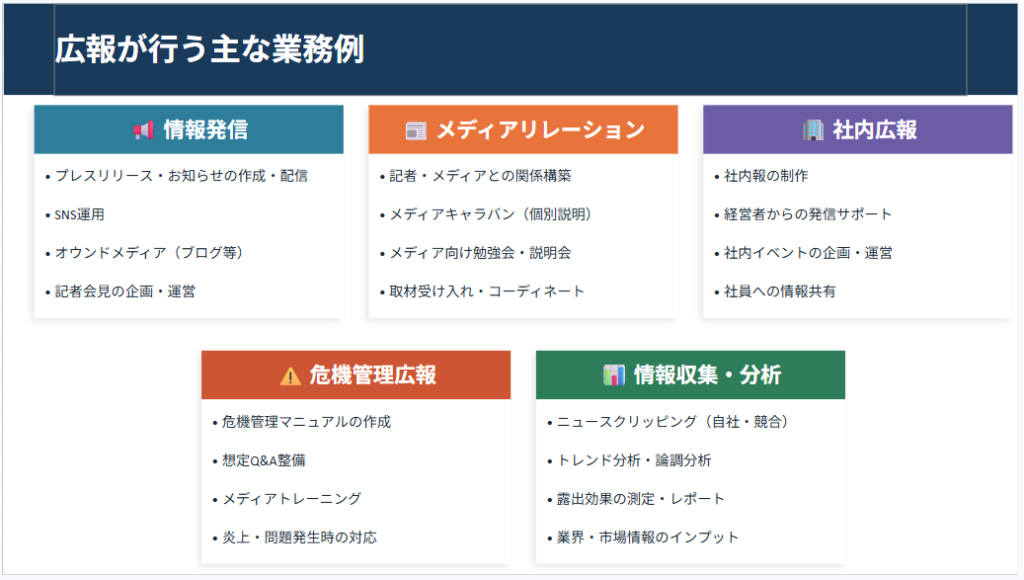Click the メディアリレーション header text
The width and height of the screenshot is (1024, 580).
540,130
